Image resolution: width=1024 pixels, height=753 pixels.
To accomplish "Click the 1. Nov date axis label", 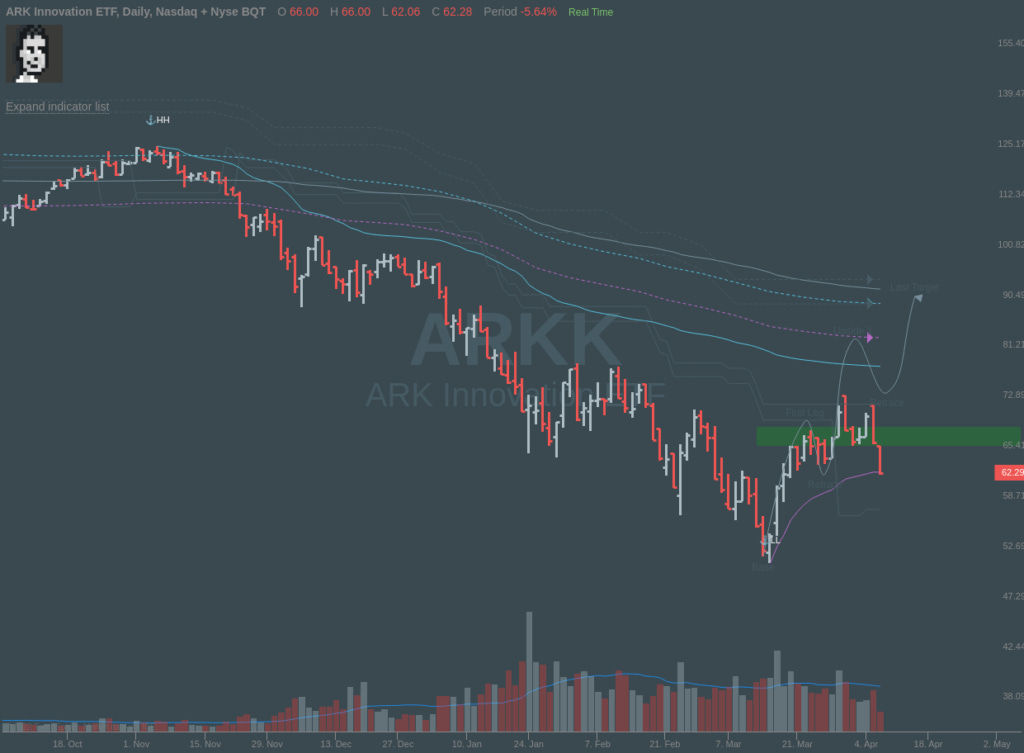I will pyautogui.click(x=136, y=744).
